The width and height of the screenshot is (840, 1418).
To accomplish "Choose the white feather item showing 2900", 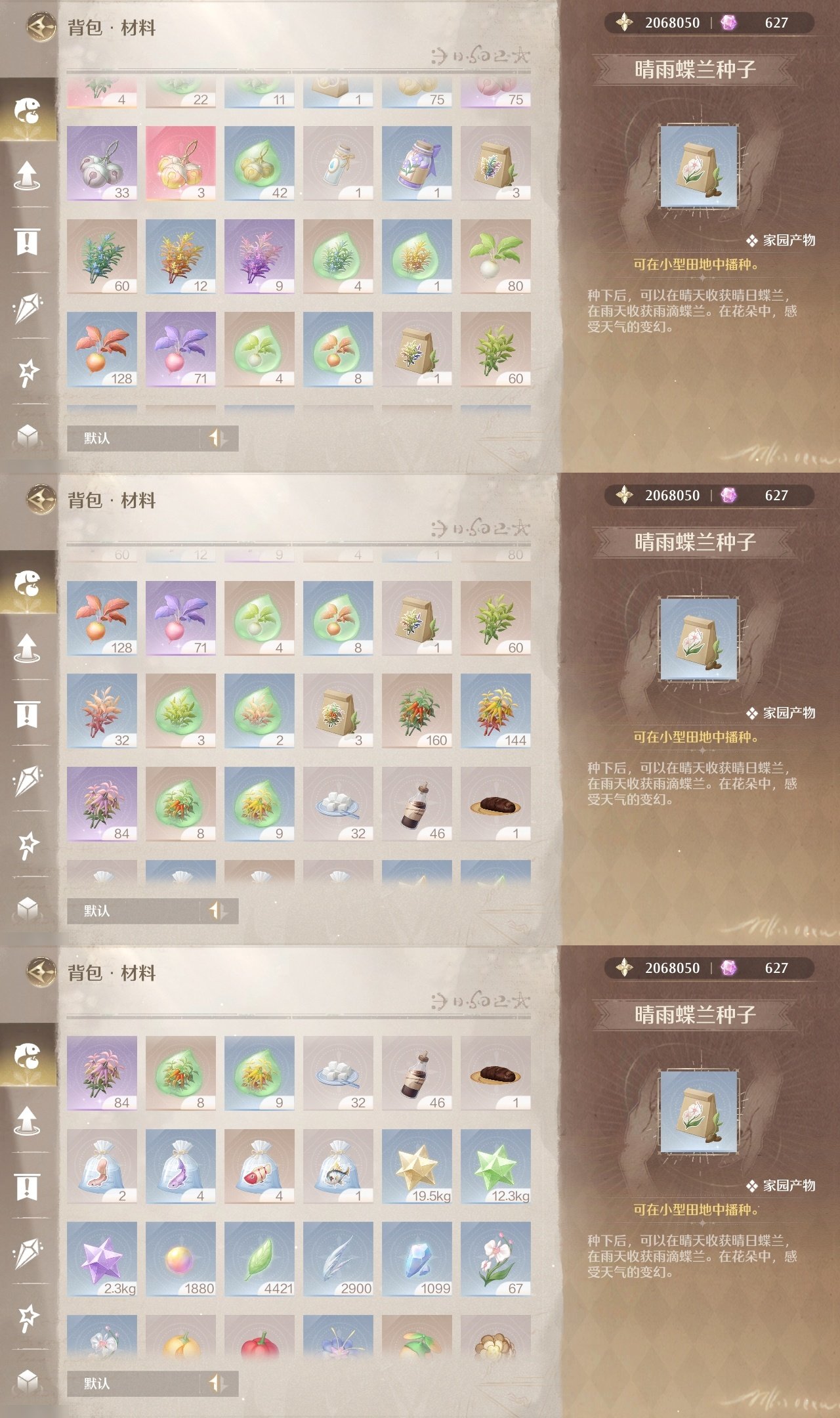I will [338, 1259].
